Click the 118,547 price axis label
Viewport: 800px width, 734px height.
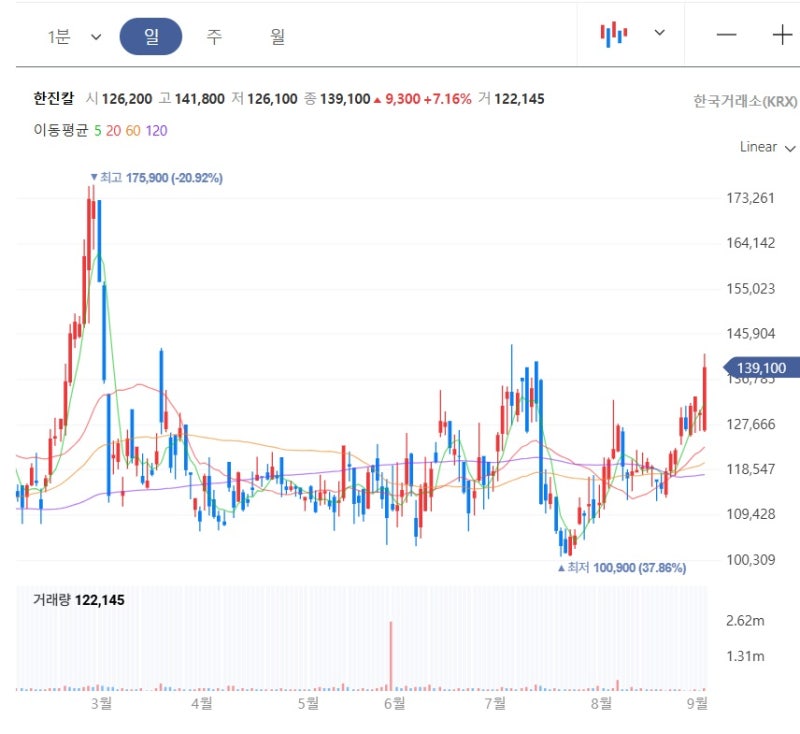coord(750,469)
